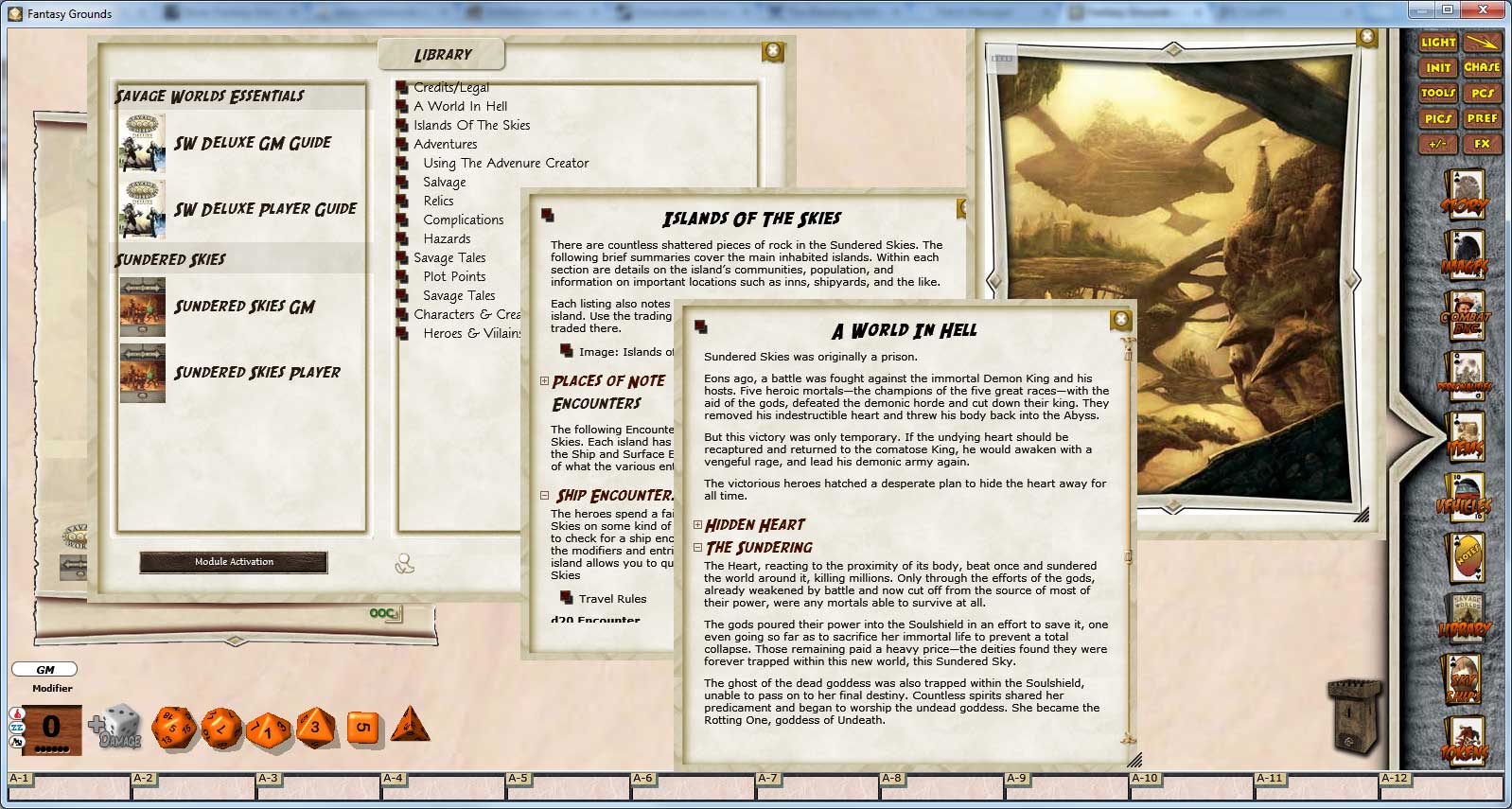
Task: Expand the Hidden Heart section
Action: pyautogui.click(x=697, y=525)
